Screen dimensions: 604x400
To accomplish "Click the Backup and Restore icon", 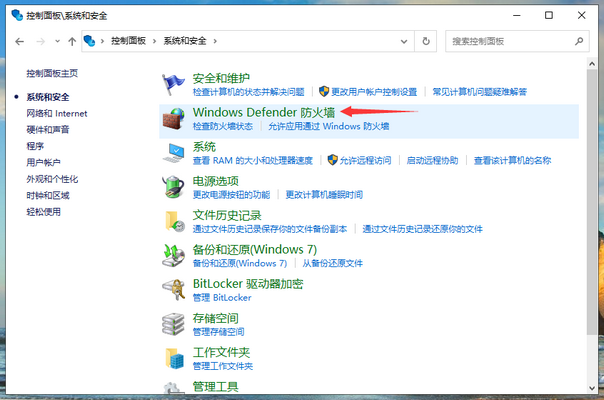I will point(175,255).
